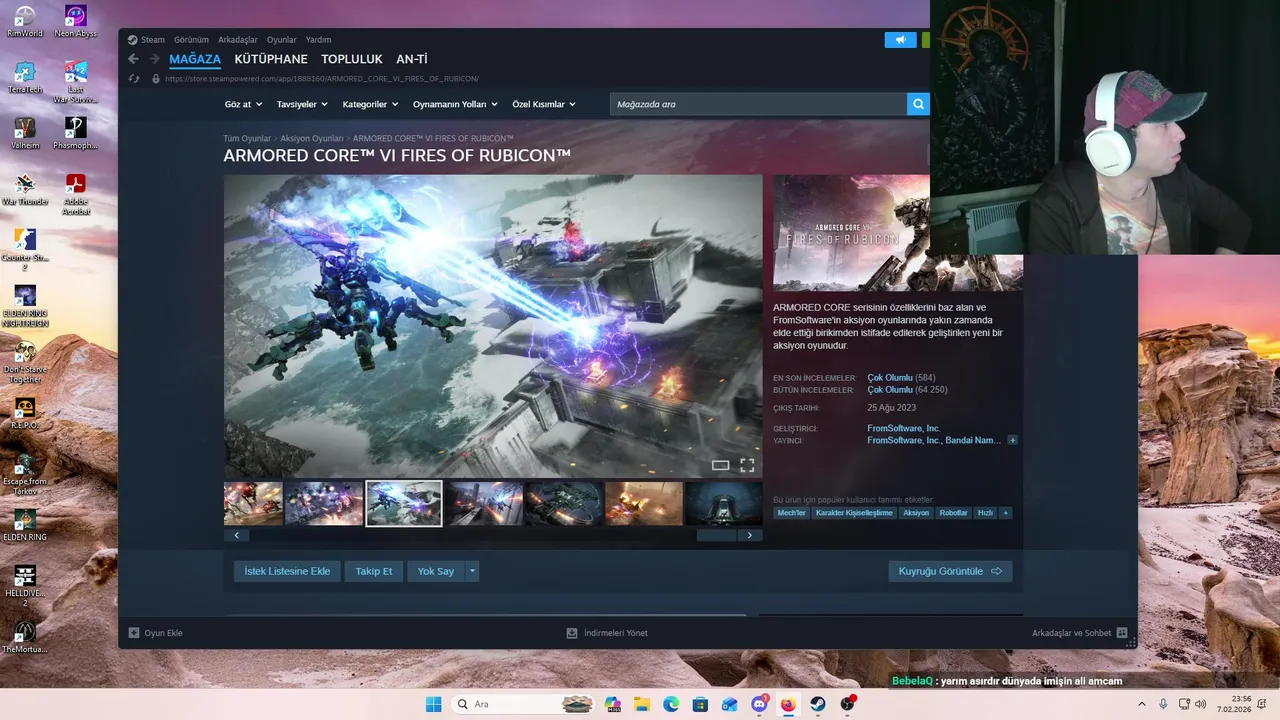
Task: Click the Robotlar tag
Action: pyautogui.click(x=953, y=513)
